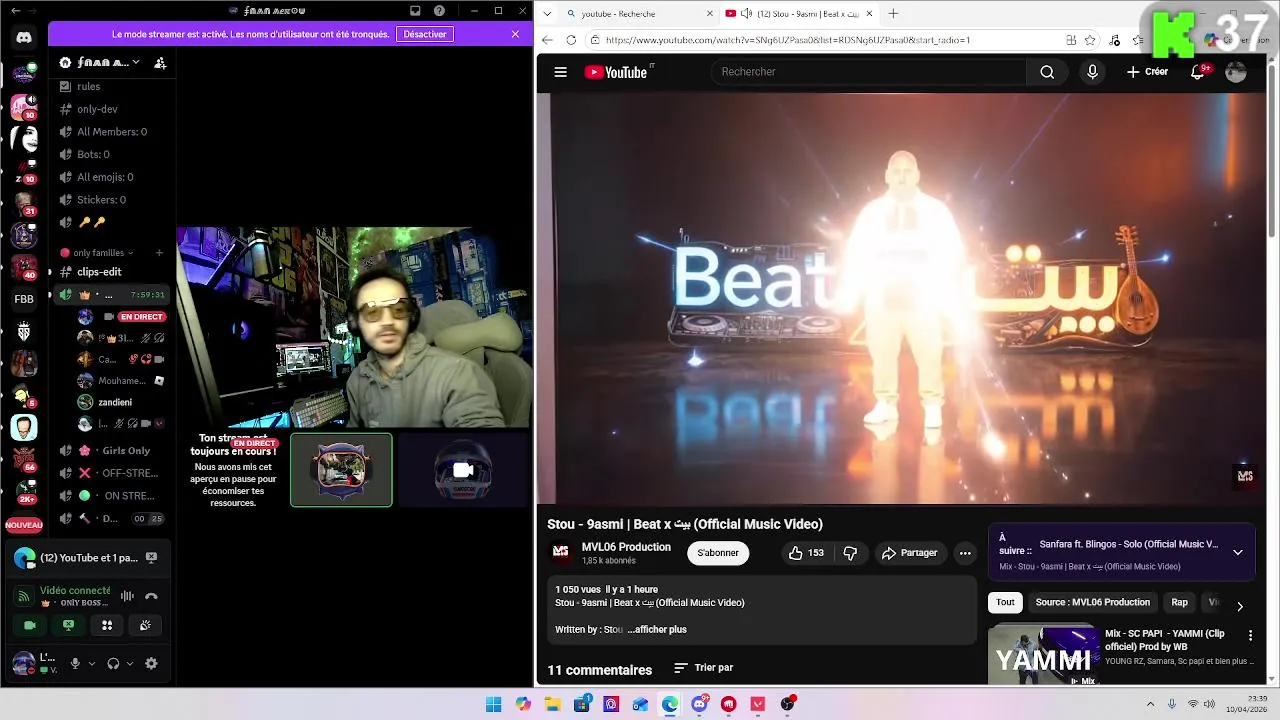1280x720 pixels.
Task: Disconnect from the voice call
Action: point(151,596)
